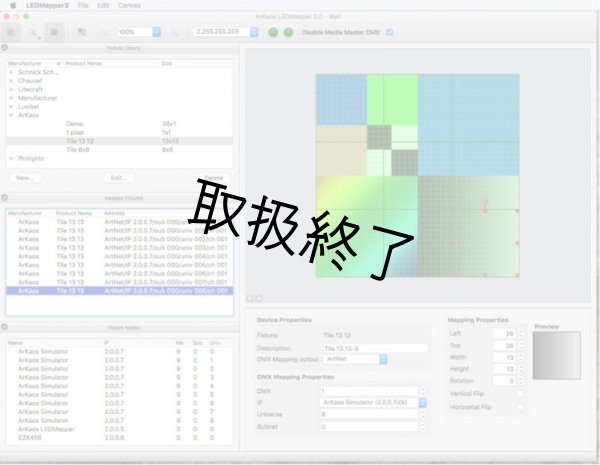
Task: Click the Height value stepper
Action: (520, 369)
